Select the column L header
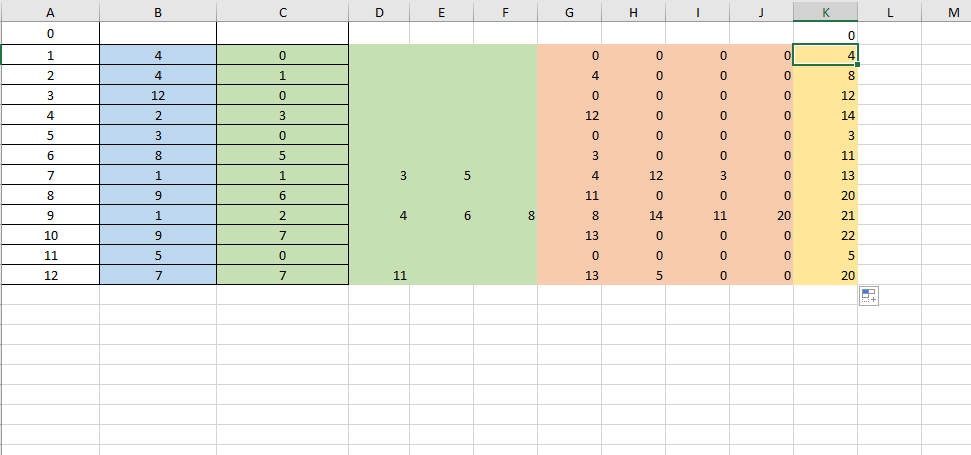This screenshot has width=971, height=455. tap(889, 11)
